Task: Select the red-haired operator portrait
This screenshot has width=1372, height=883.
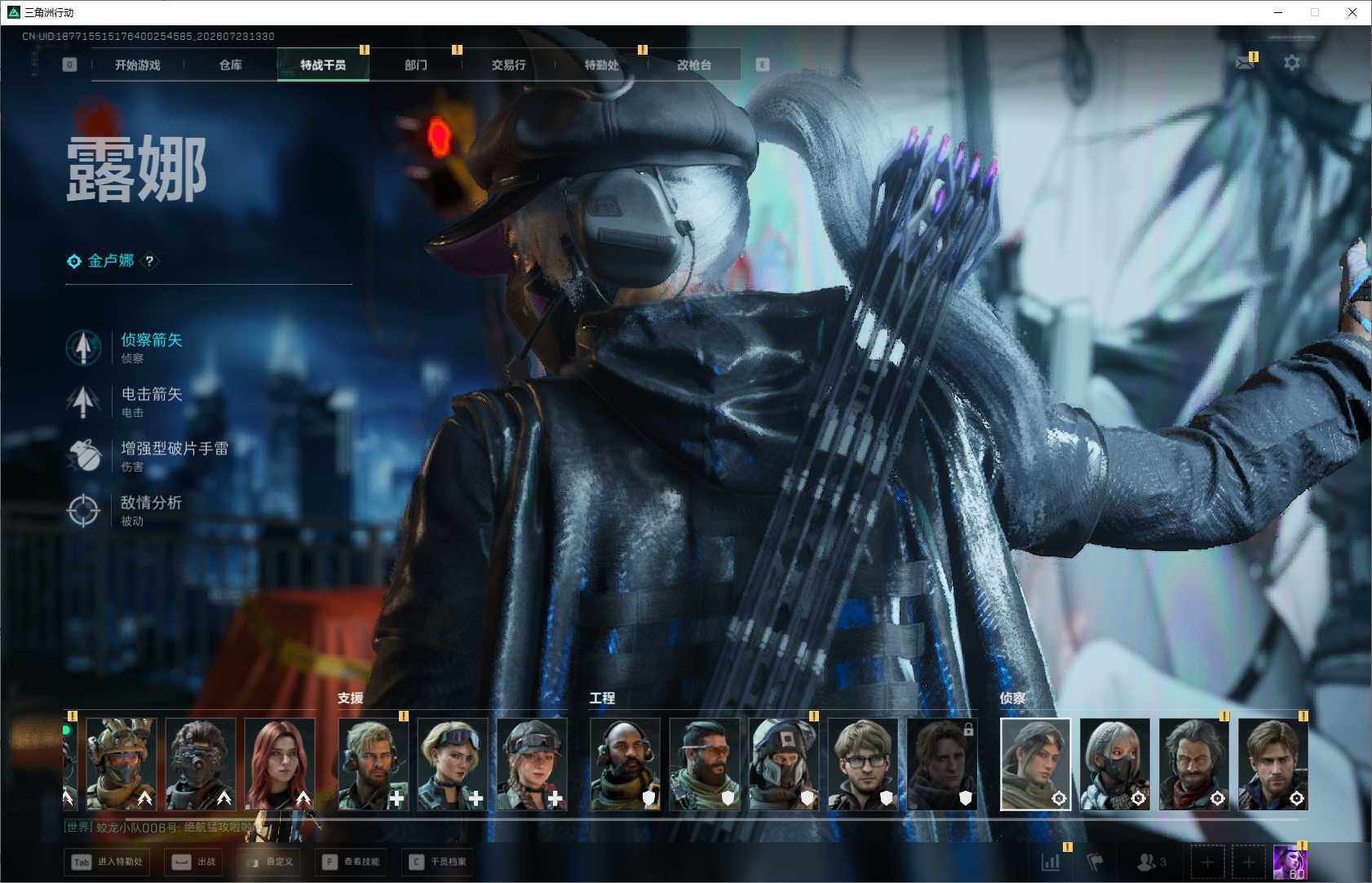Action: coord(280,764)
